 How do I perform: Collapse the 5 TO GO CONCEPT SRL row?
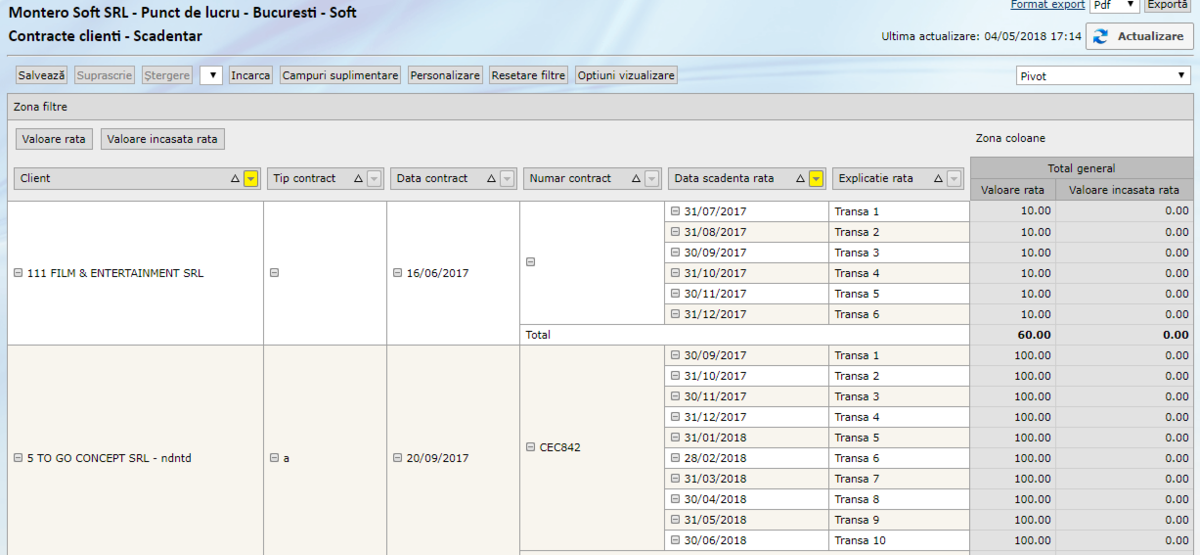pos(18,458)
